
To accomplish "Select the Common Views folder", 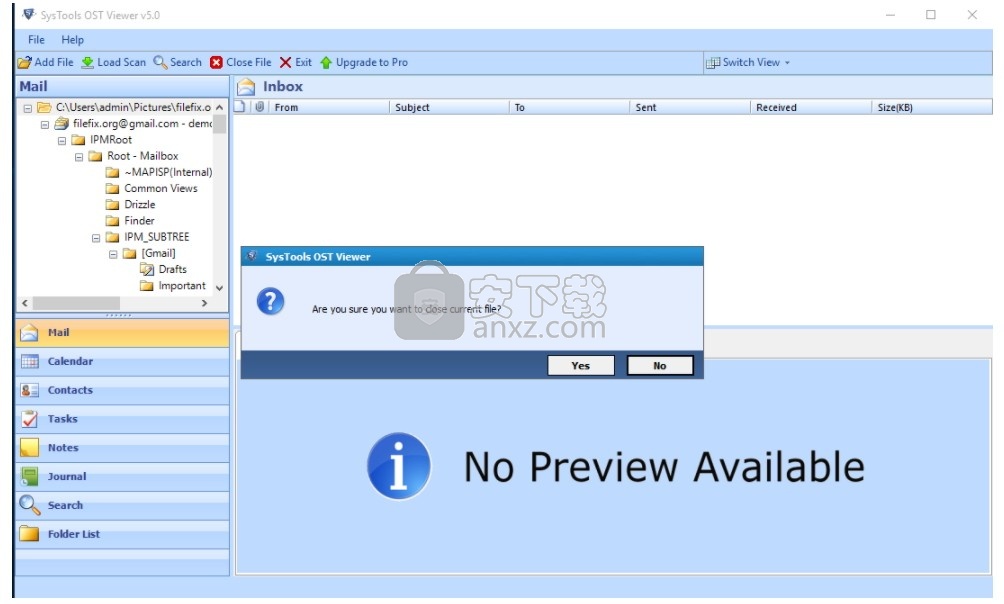I will pyautogui.click(x=161, y=188).
